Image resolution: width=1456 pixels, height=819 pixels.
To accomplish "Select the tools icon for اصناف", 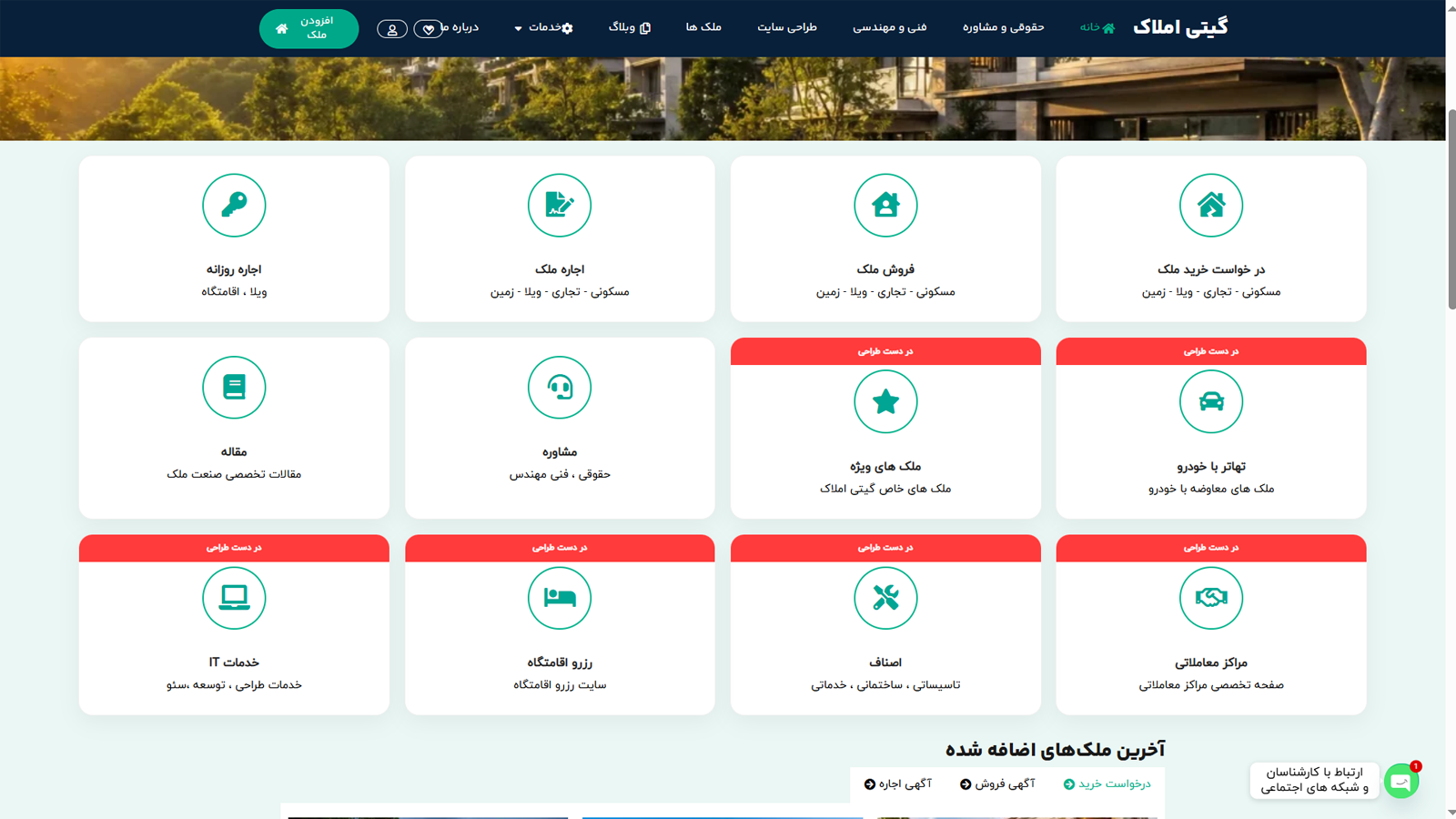I will pos(885,598).
